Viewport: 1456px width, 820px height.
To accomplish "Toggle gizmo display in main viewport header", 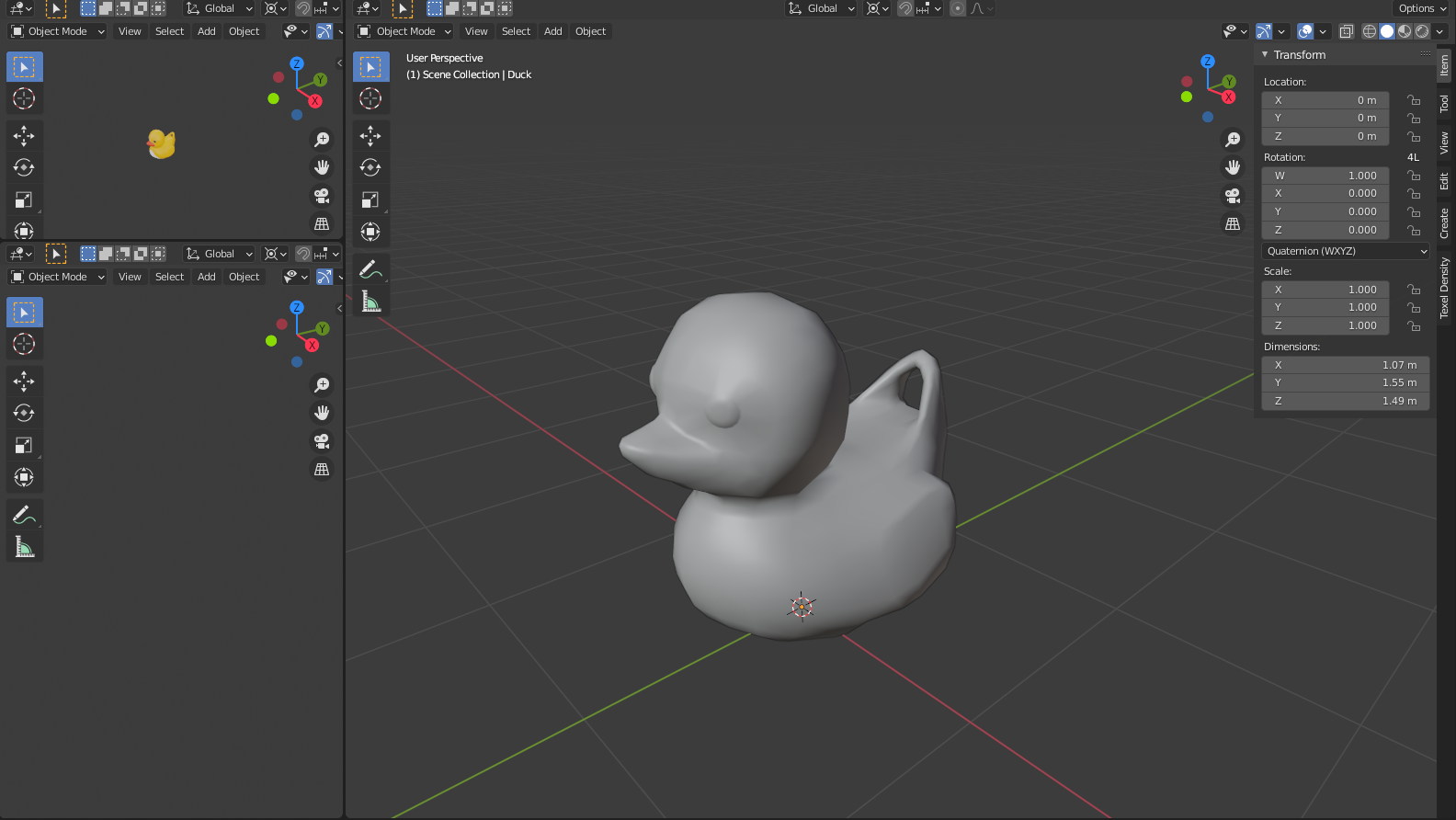I will (x=1264, y=31).
